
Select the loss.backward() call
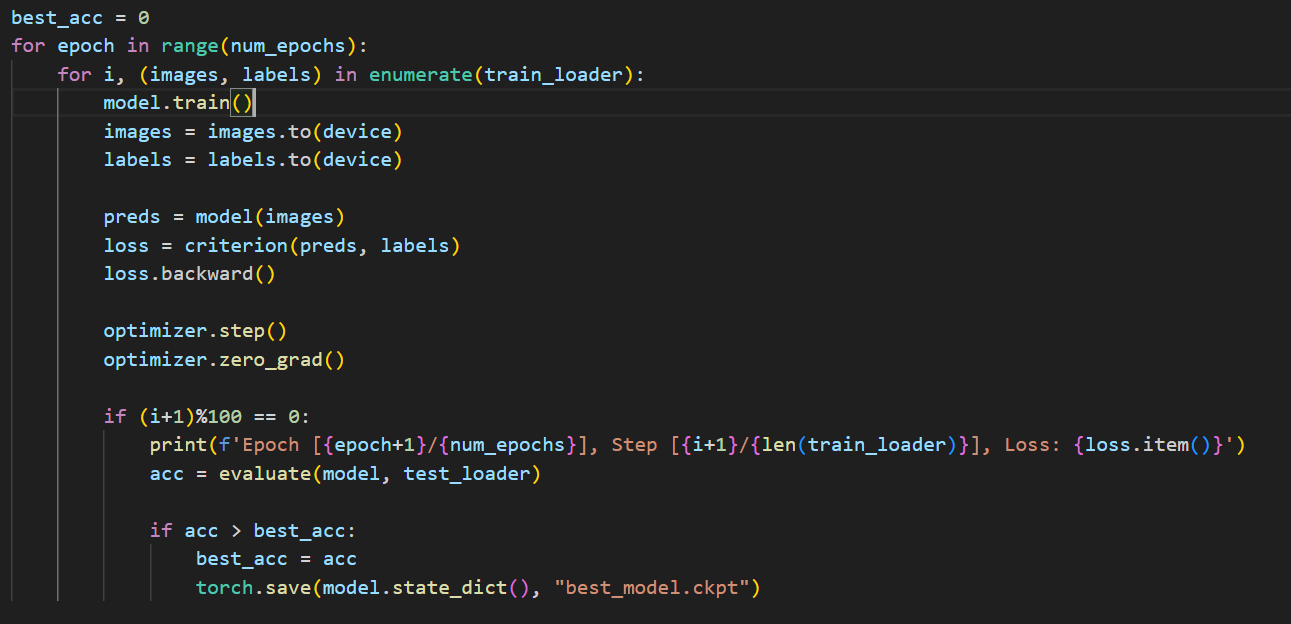(x=188, y=273)
